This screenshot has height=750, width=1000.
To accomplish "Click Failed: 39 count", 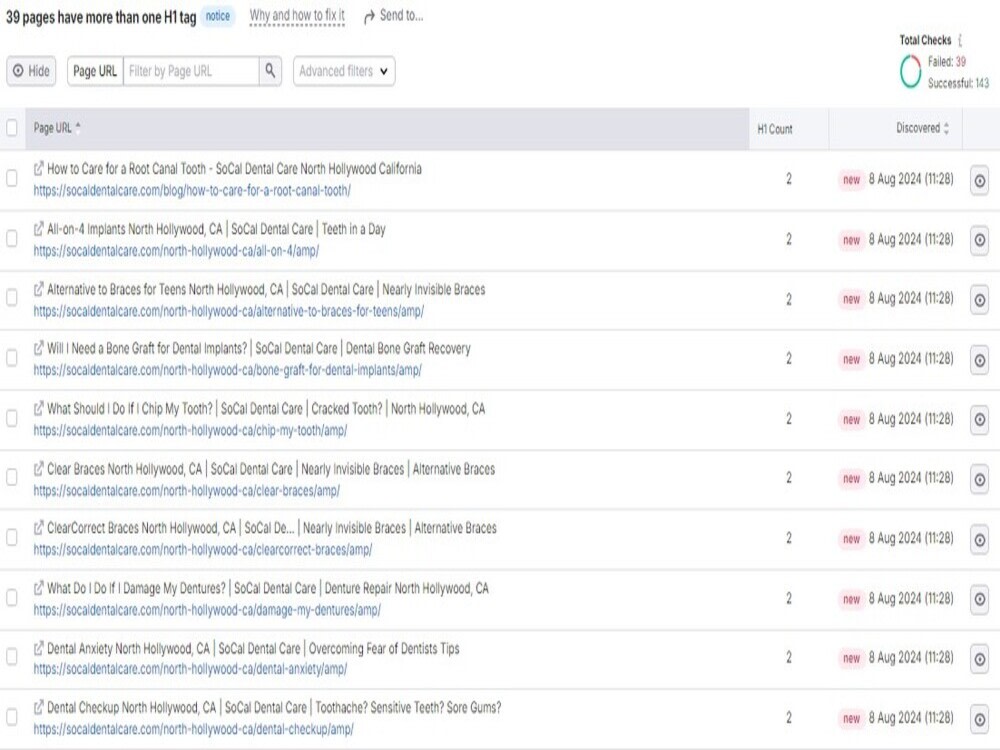I will [947, 62].
